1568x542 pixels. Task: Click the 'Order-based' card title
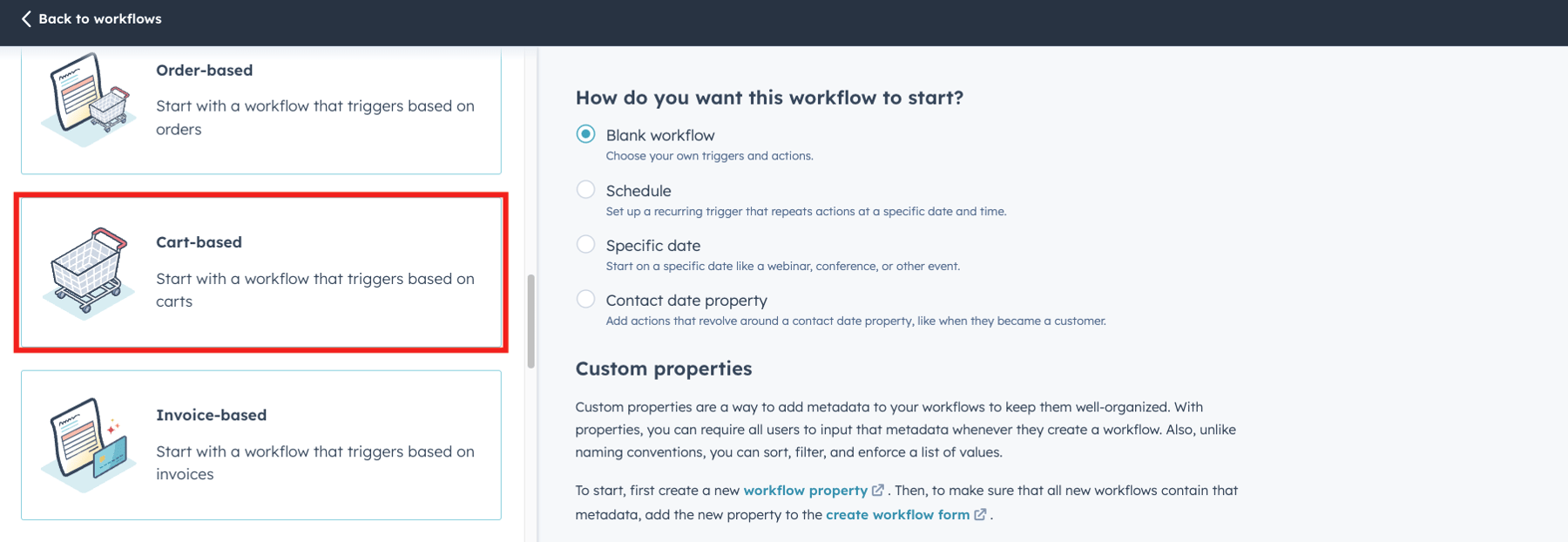[204, 70]
